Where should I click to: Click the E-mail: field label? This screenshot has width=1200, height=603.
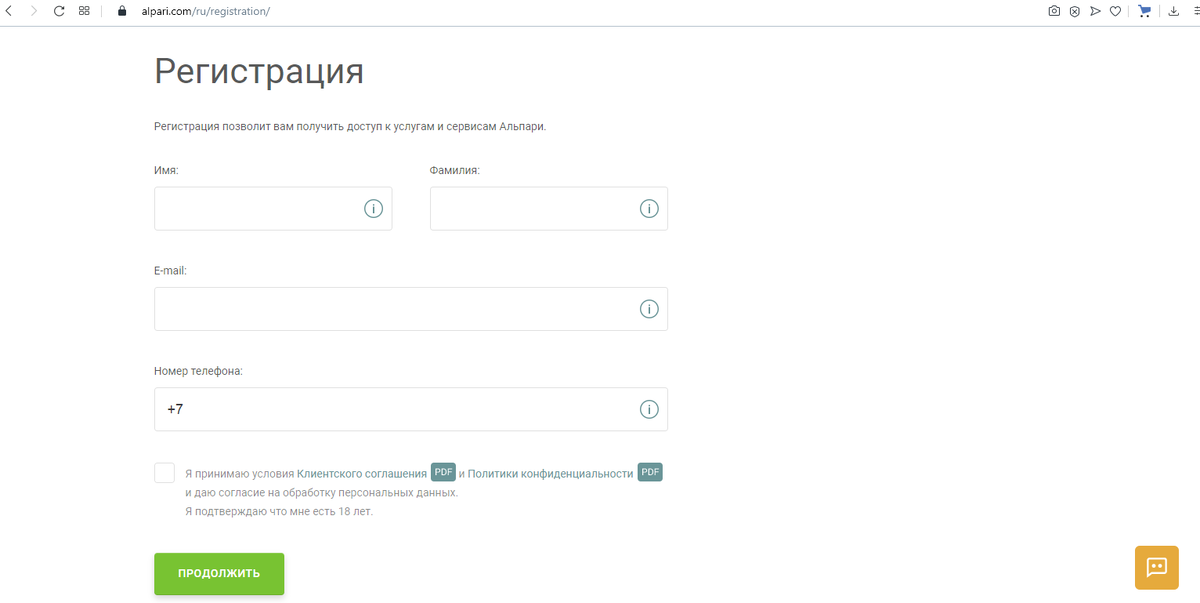coord(170,271)
